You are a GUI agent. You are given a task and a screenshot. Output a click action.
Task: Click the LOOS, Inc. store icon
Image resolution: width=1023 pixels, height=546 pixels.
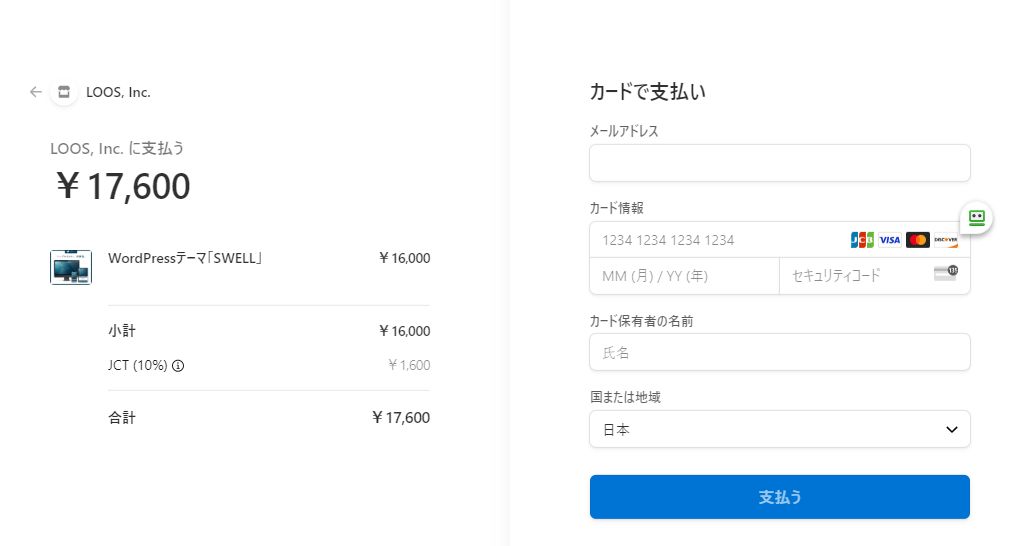point(64,92)
